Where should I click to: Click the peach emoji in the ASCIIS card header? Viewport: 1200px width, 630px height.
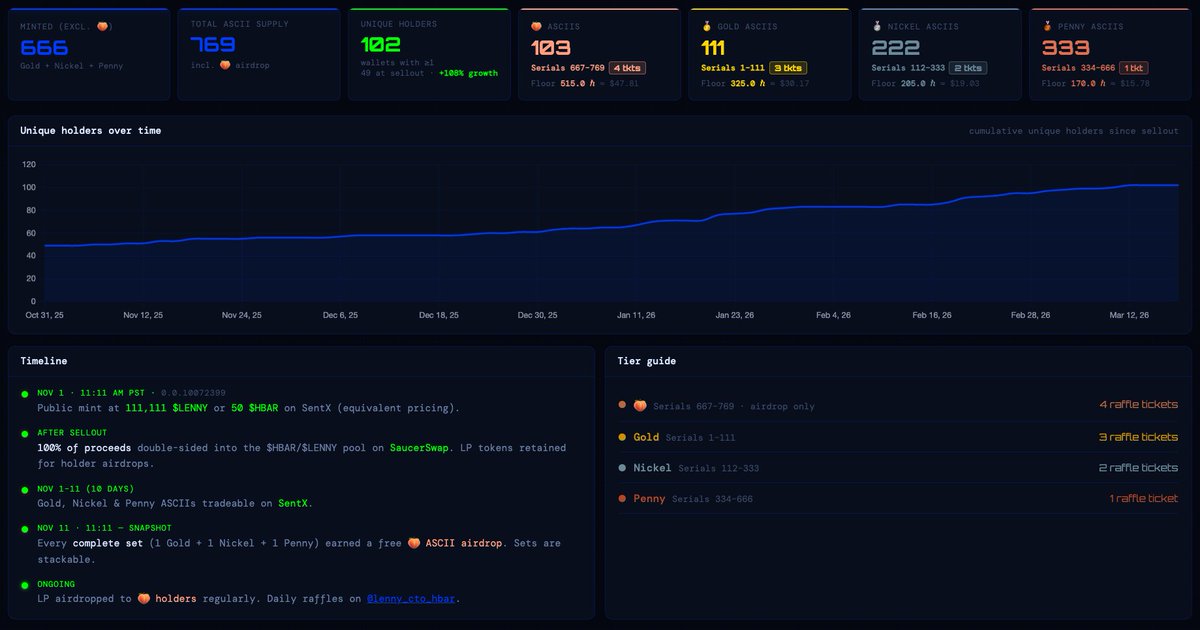click(x=536, y=26)
